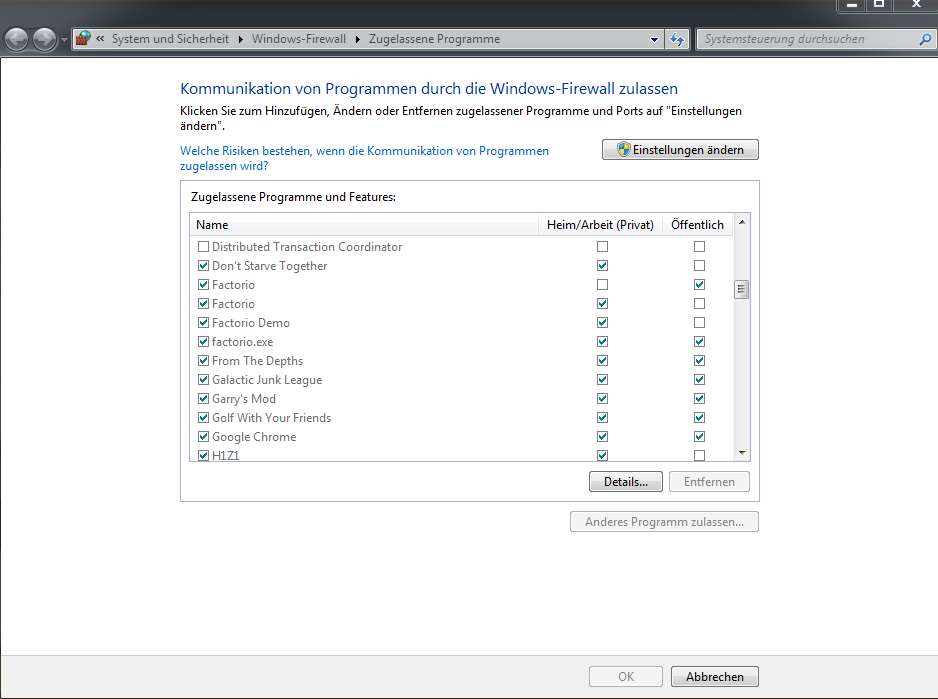Select the Galactic Junk League entry

pyautogui.click(x=267, y=380)
